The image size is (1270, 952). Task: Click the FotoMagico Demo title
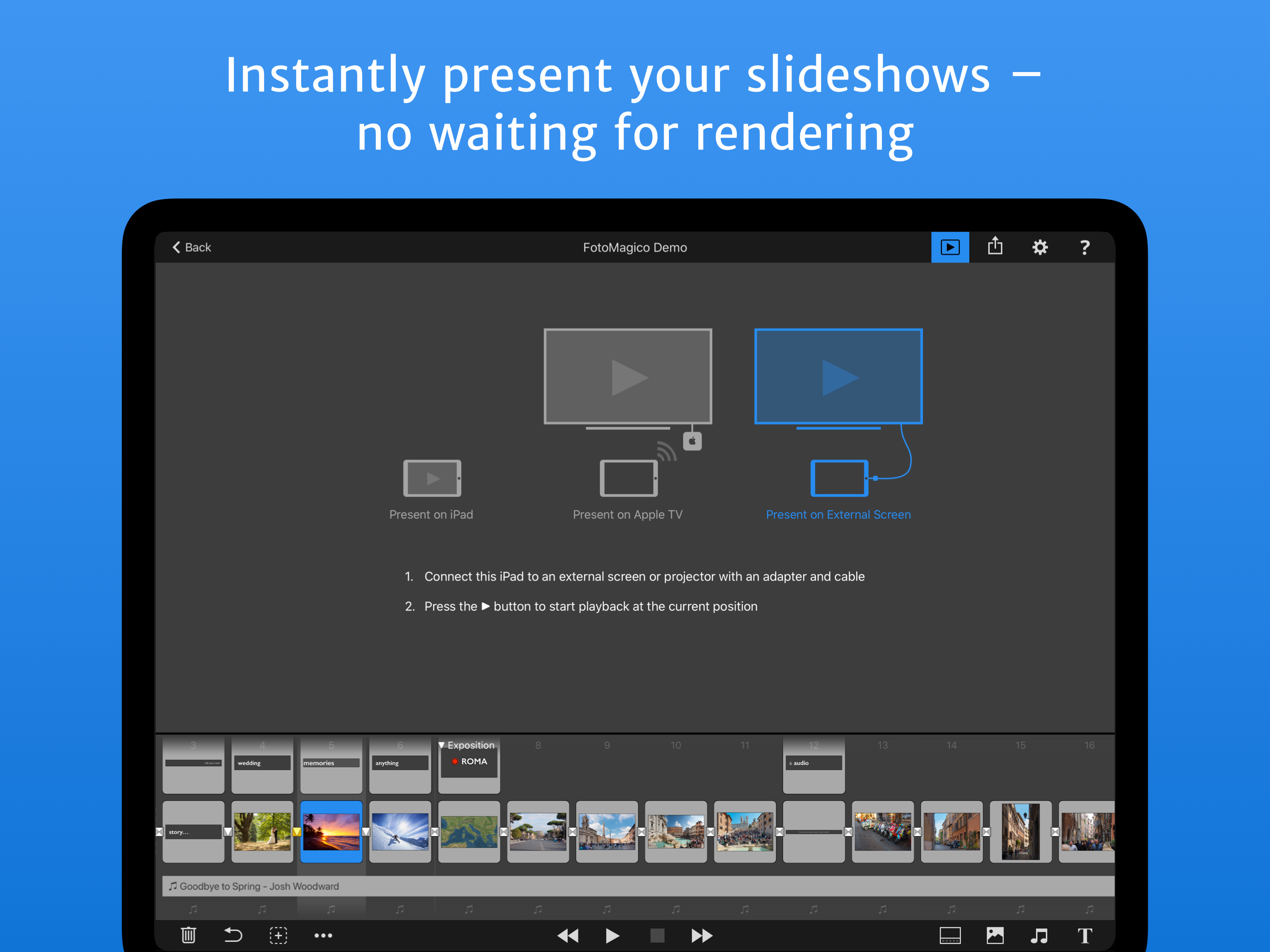point(635,247)
